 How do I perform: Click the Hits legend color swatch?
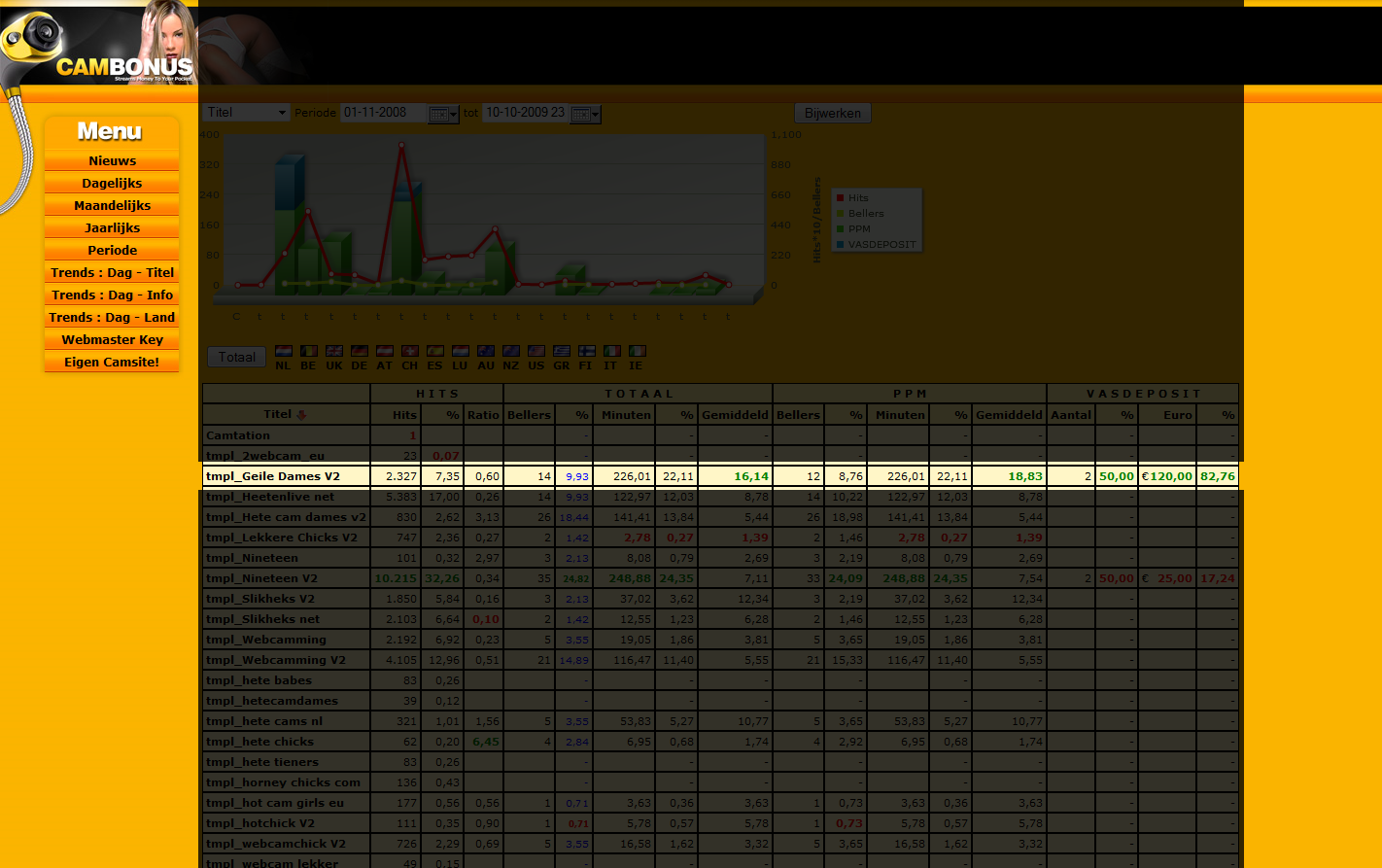[x=841, y=198]
